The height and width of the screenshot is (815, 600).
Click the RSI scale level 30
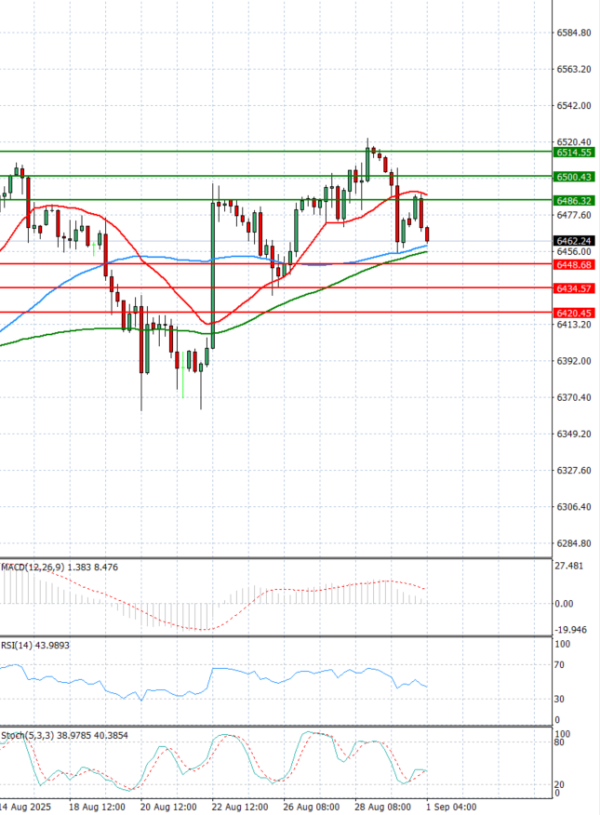click(x=559, y=699)
